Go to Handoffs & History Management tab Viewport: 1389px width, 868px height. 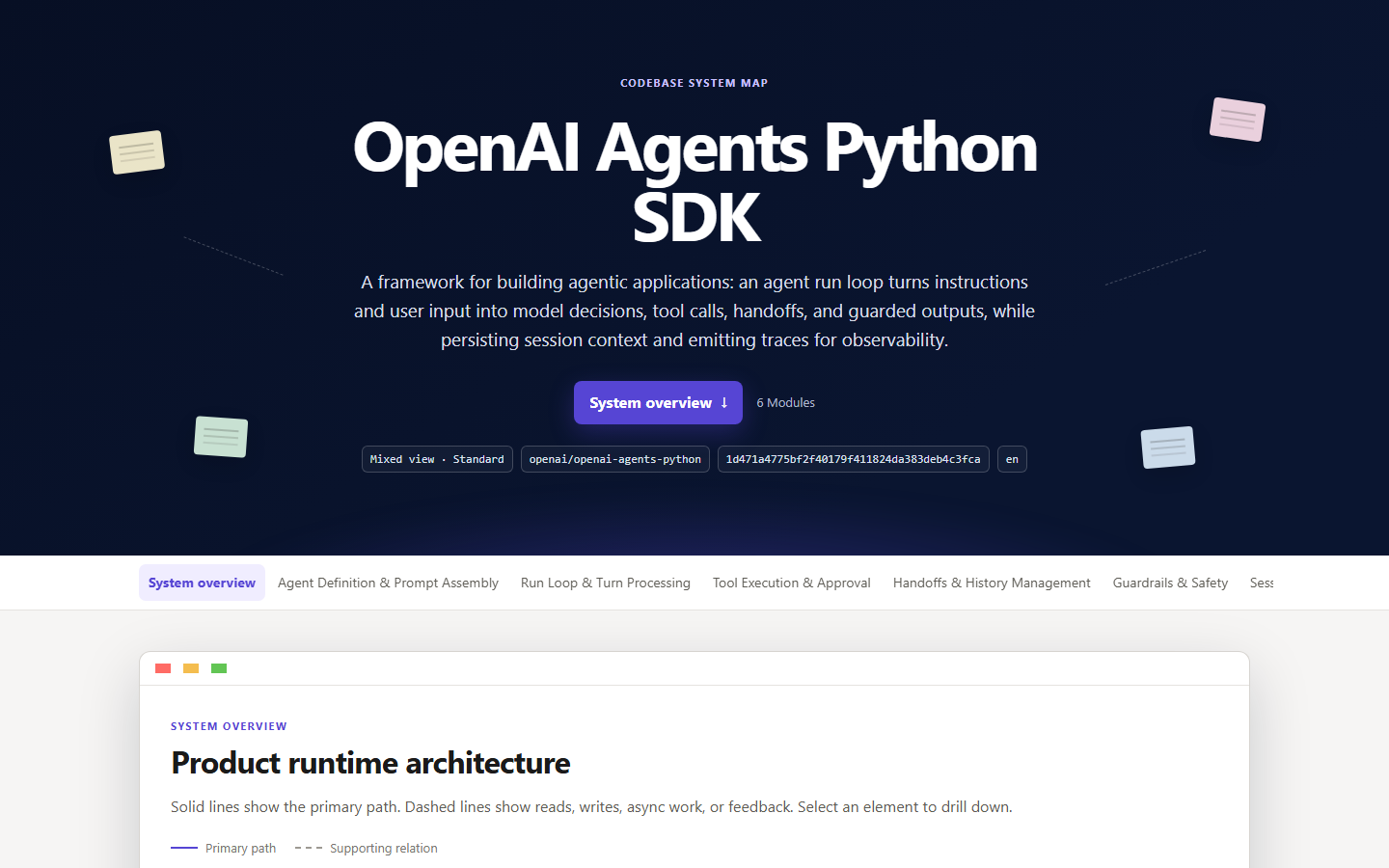(x=992, y=583)
